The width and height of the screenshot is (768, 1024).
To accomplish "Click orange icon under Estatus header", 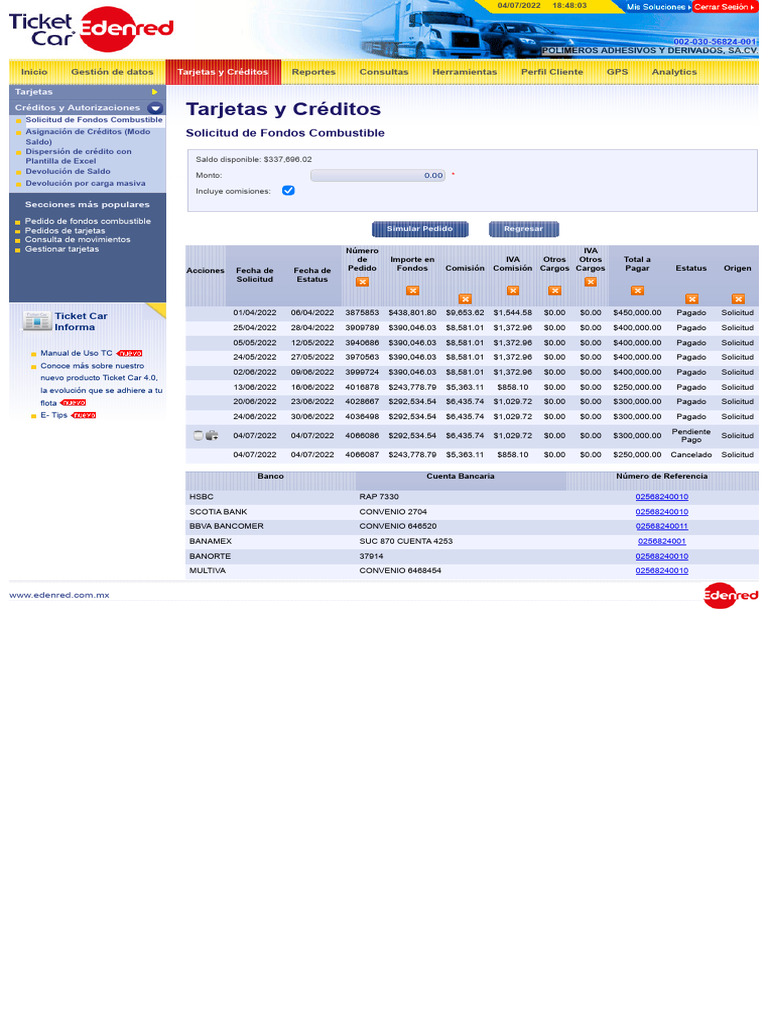I will click(692, 299).
